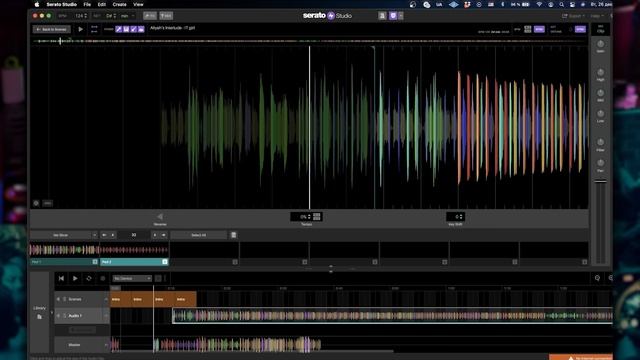
Task: Click the record button in the song transport
Action: coord(103,278)
